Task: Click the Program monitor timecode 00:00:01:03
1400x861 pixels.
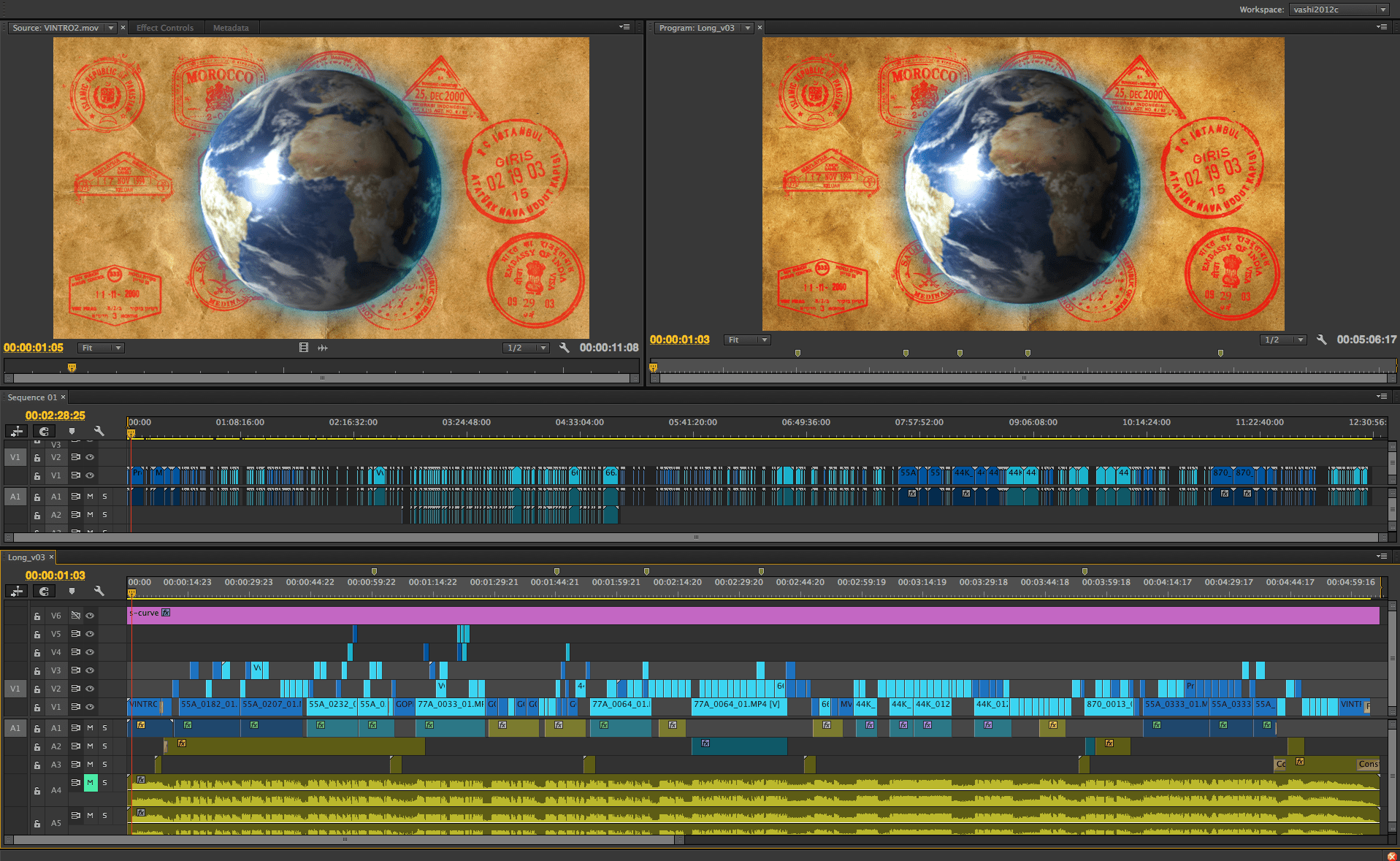Action: (x=679, y=340)
